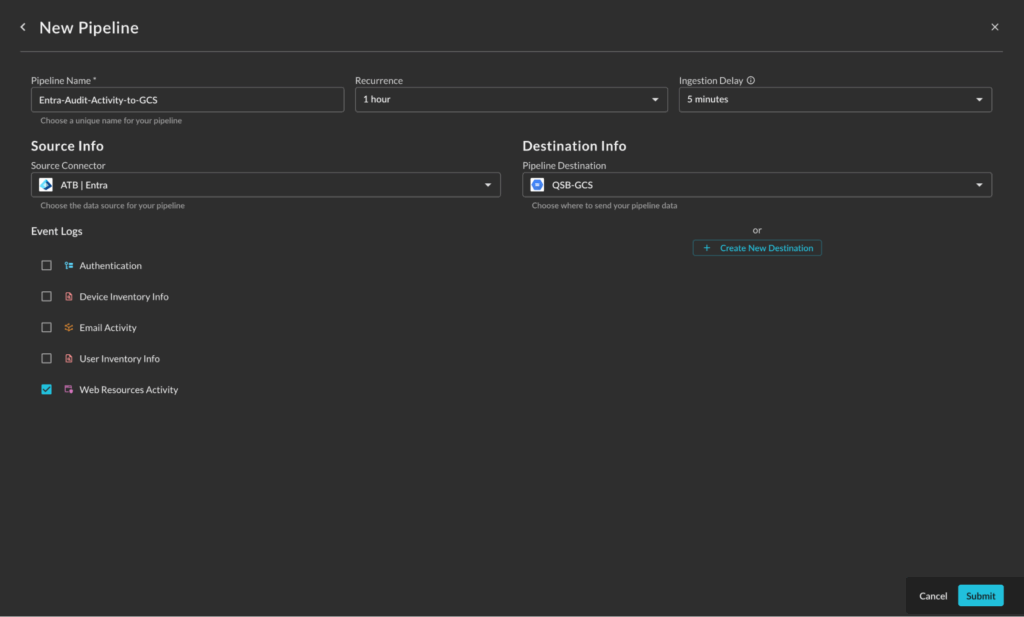Check the Email Activity checkbox
This screenshot has width=1024, height=617.
pyautogui.click(x=46, y=328)
